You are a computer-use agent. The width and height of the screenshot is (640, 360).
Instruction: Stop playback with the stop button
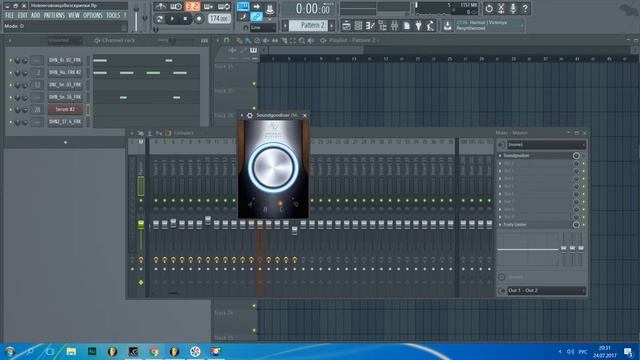(185, 19)
